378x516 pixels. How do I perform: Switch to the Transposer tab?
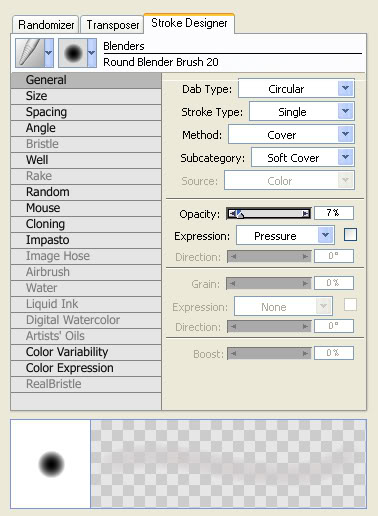tap(112, 24)
